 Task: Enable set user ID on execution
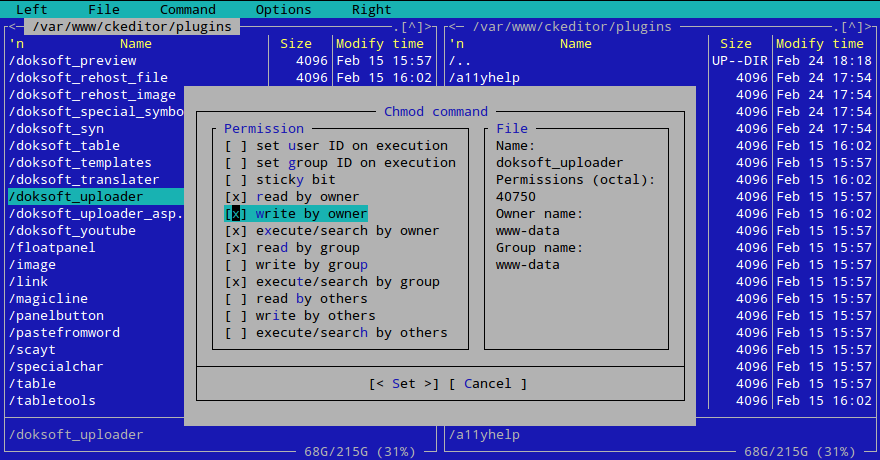click(236, 146)
